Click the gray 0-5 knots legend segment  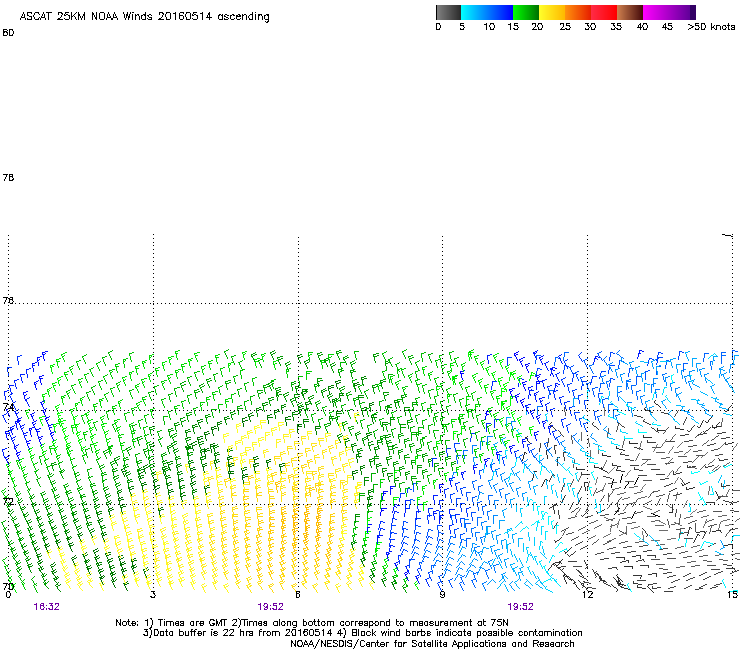(x=448, y=12)
